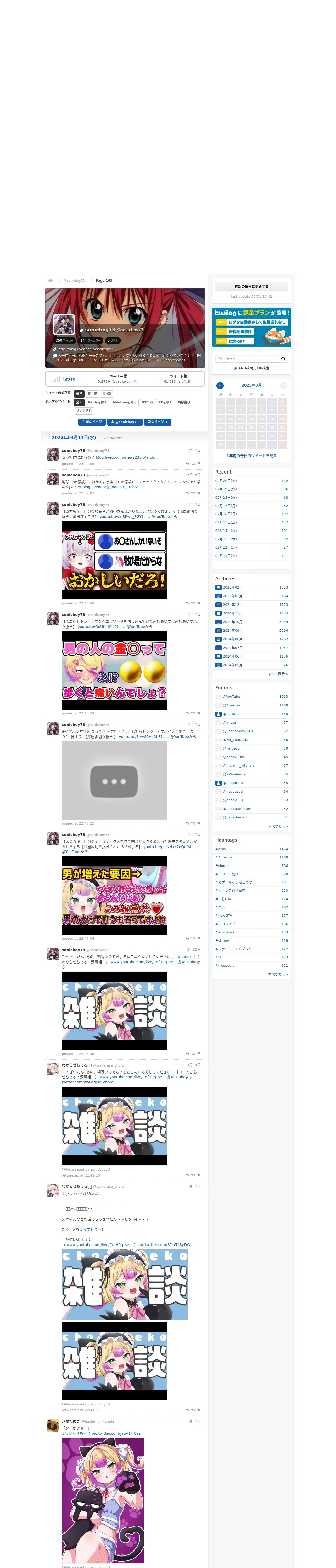The image size is (336, 1568).
Task: Open the おかしいだろ video thumbnail
Action: tap(114, 561)
